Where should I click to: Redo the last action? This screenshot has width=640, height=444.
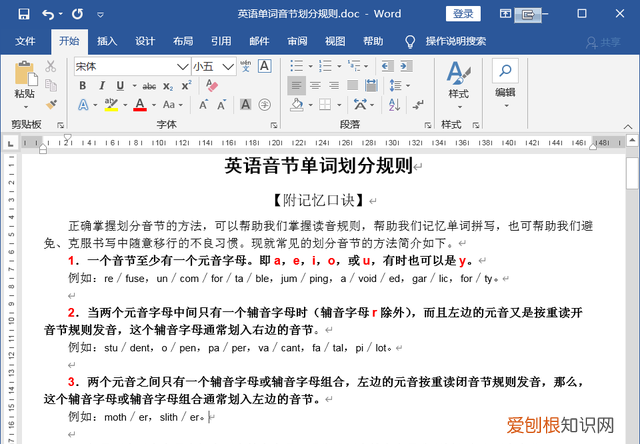tap(78, 14)
